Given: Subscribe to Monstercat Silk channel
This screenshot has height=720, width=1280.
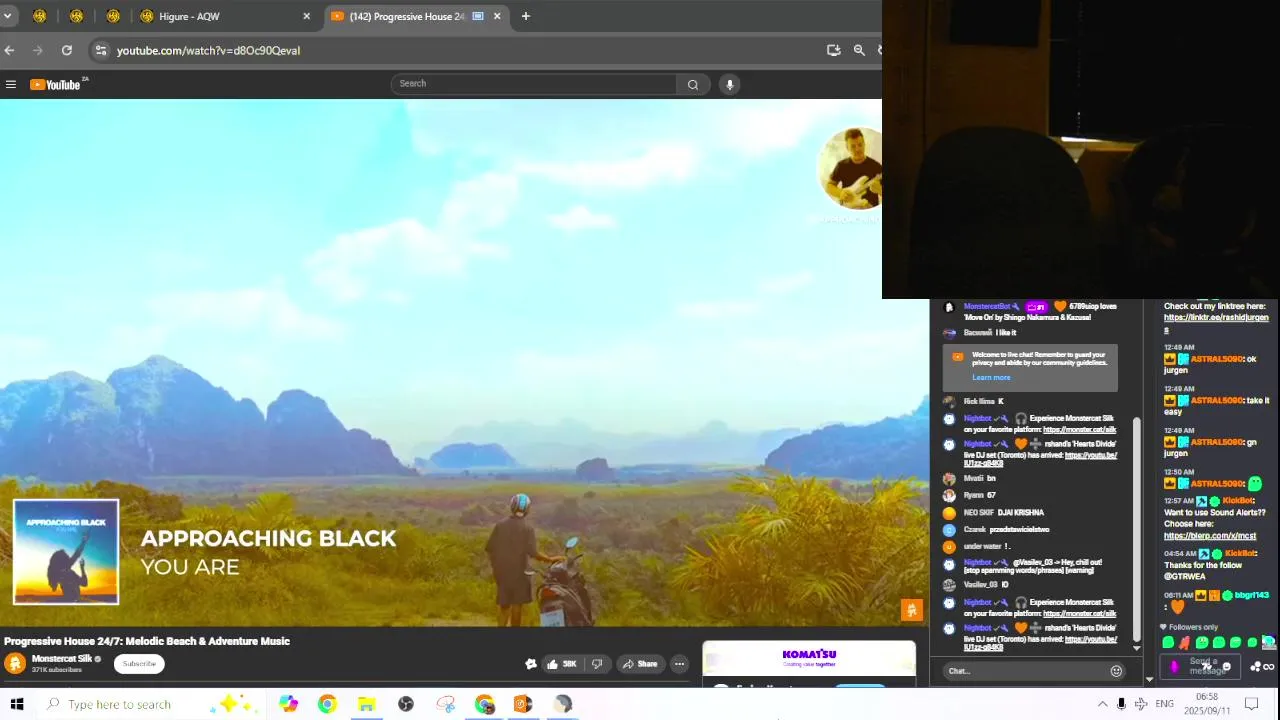Looking at the screenshot, I should coord(139,664).
